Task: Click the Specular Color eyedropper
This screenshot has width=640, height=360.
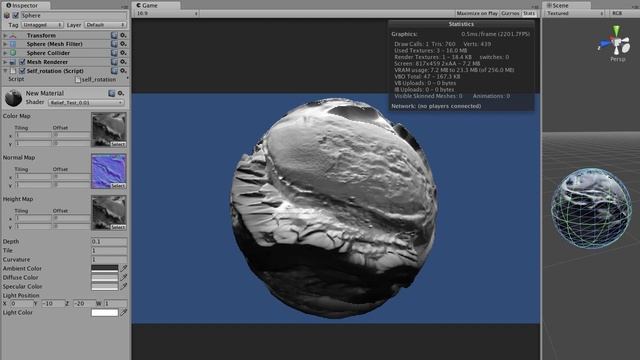Action: pyautogui.click(x=124, y=286)
